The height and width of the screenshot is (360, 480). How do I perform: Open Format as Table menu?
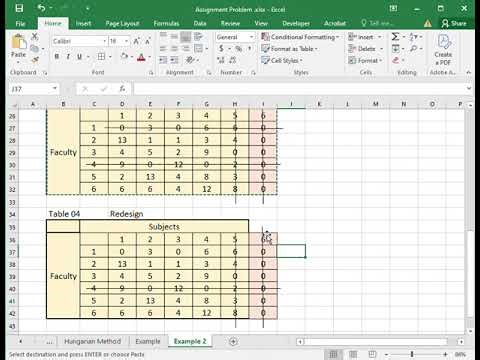click(x=289, y=49)
